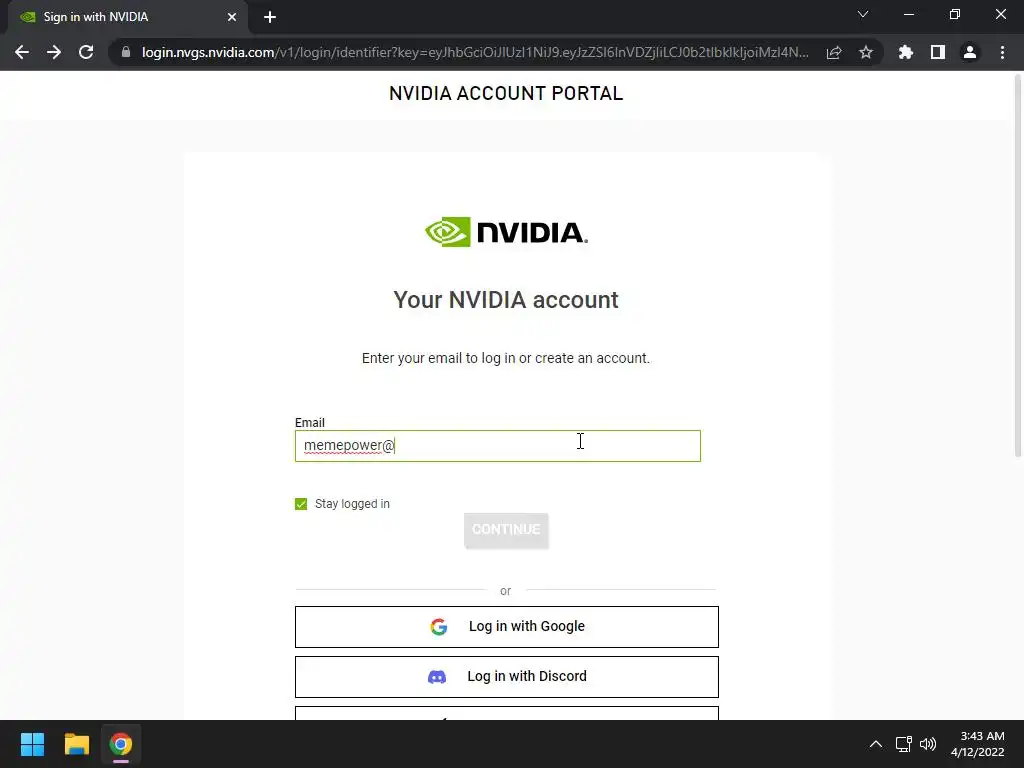Open Chrome side panel icon
This screenshot has width=1024, height=768.
938,52
